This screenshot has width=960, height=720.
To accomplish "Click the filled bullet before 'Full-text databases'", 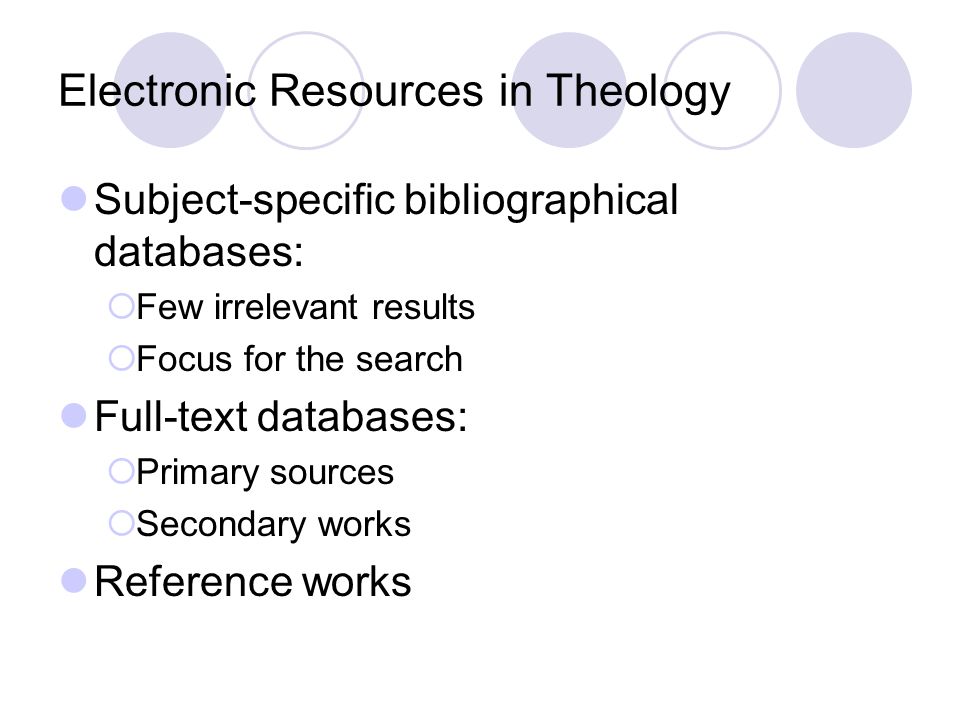I will [x=73, y=416].
